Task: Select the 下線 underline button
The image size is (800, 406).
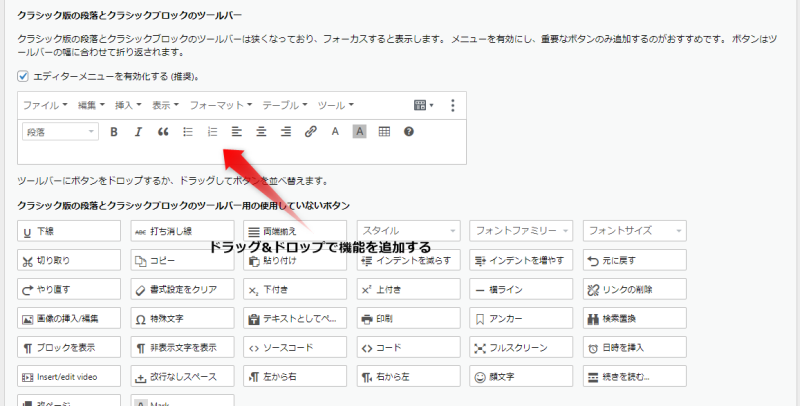Action: pos(69,231)
